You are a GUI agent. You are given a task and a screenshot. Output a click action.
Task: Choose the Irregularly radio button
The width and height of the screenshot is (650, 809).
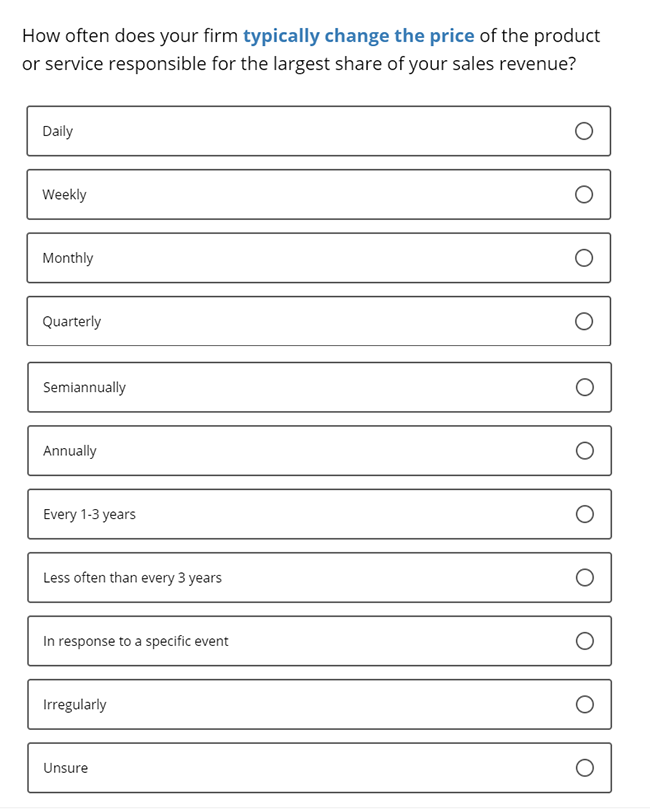pyautogui.click(x=584, y=705)
